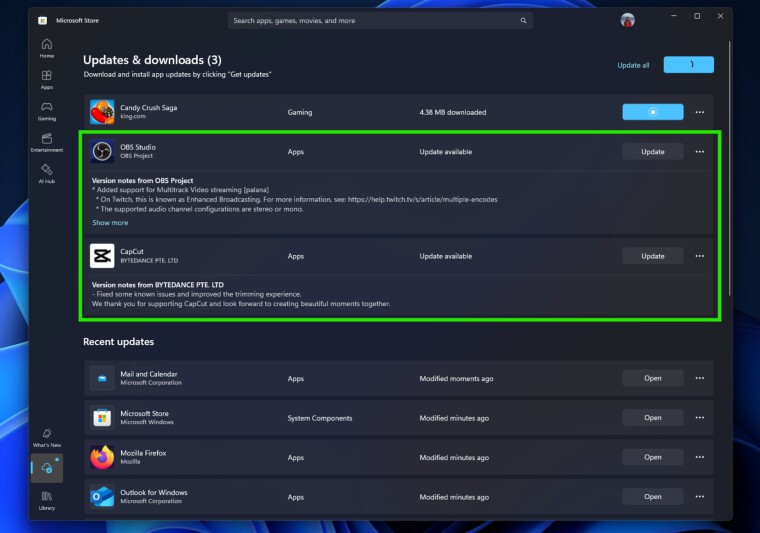The height and width of the screenshot is (533, 760).
Task: Expand OBS version notes with Show more
Action: click(x=110, y=223)
